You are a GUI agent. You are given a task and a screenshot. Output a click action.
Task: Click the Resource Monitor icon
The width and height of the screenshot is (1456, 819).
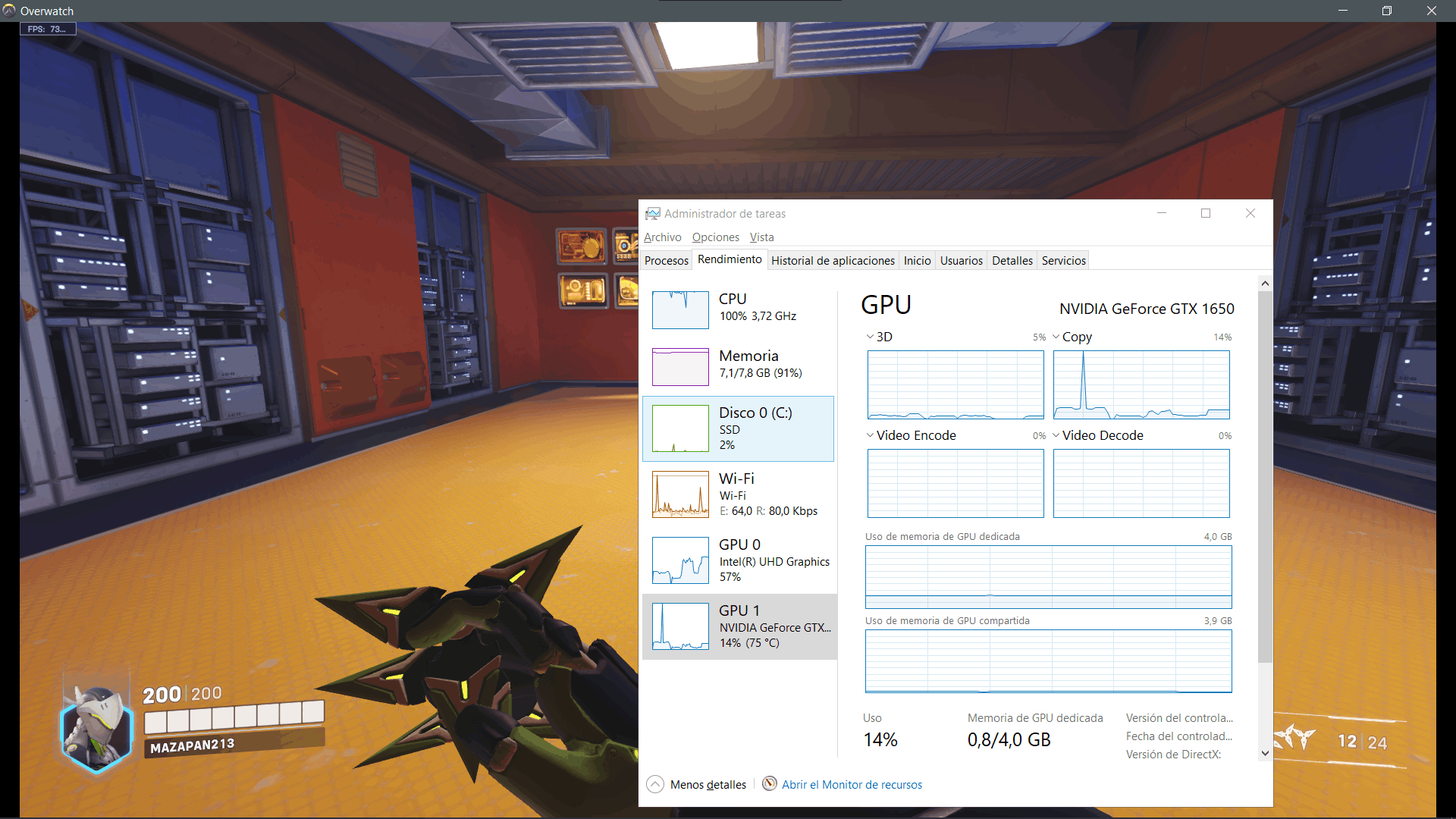(769, 783)
